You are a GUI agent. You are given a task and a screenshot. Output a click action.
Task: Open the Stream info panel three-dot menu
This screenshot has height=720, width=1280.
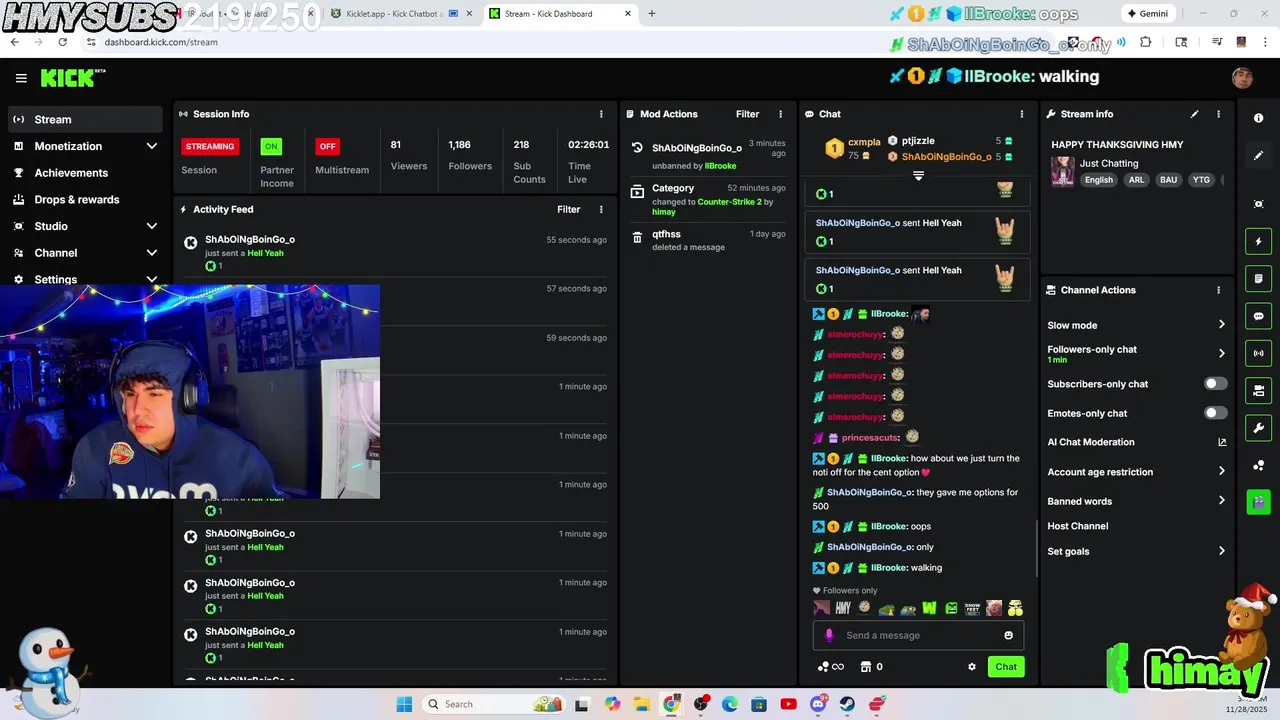[x=1218, y=114]
